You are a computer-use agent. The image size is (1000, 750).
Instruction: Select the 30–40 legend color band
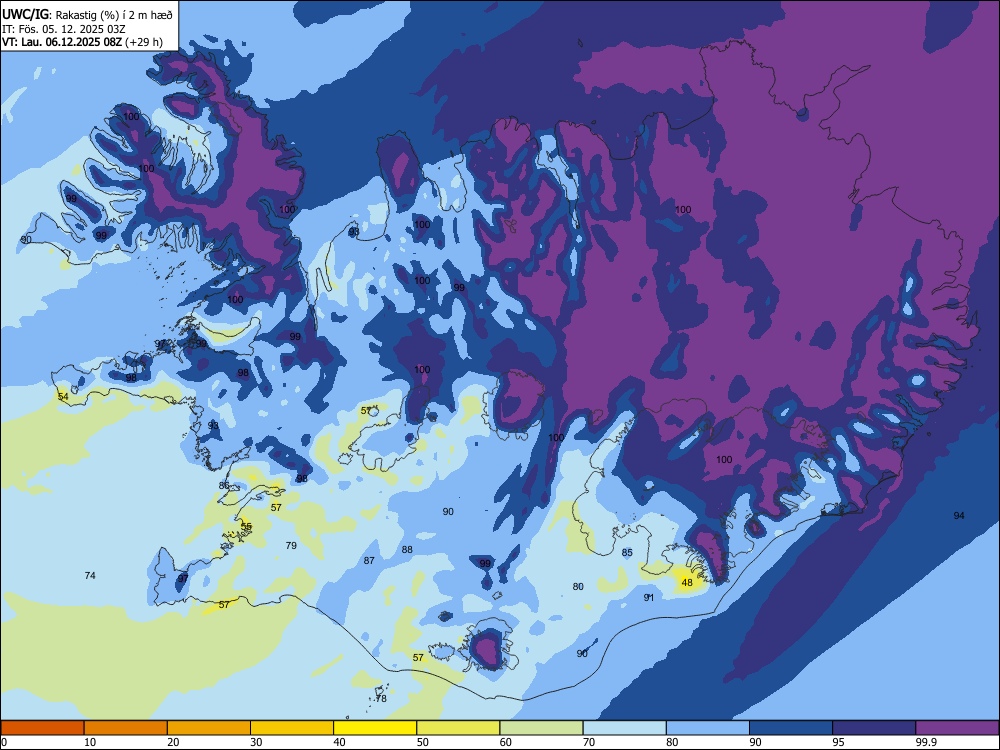point(292,728)
